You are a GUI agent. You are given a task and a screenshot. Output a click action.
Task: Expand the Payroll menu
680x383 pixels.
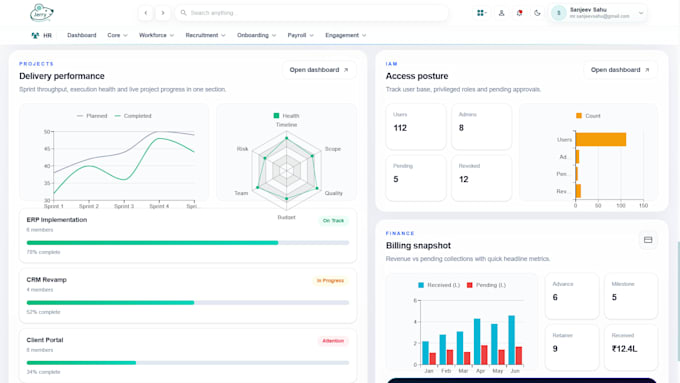pos(301,36)
